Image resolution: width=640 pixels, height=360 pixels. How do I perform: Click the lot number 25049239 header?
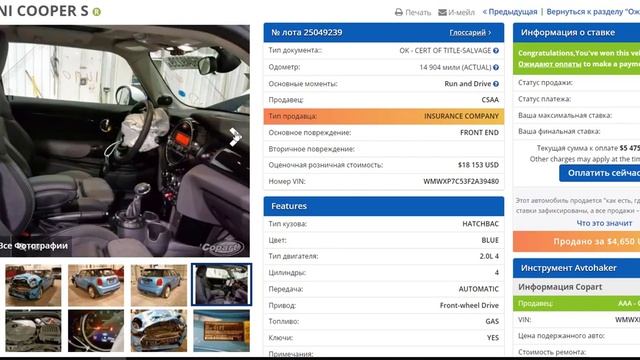307,32
